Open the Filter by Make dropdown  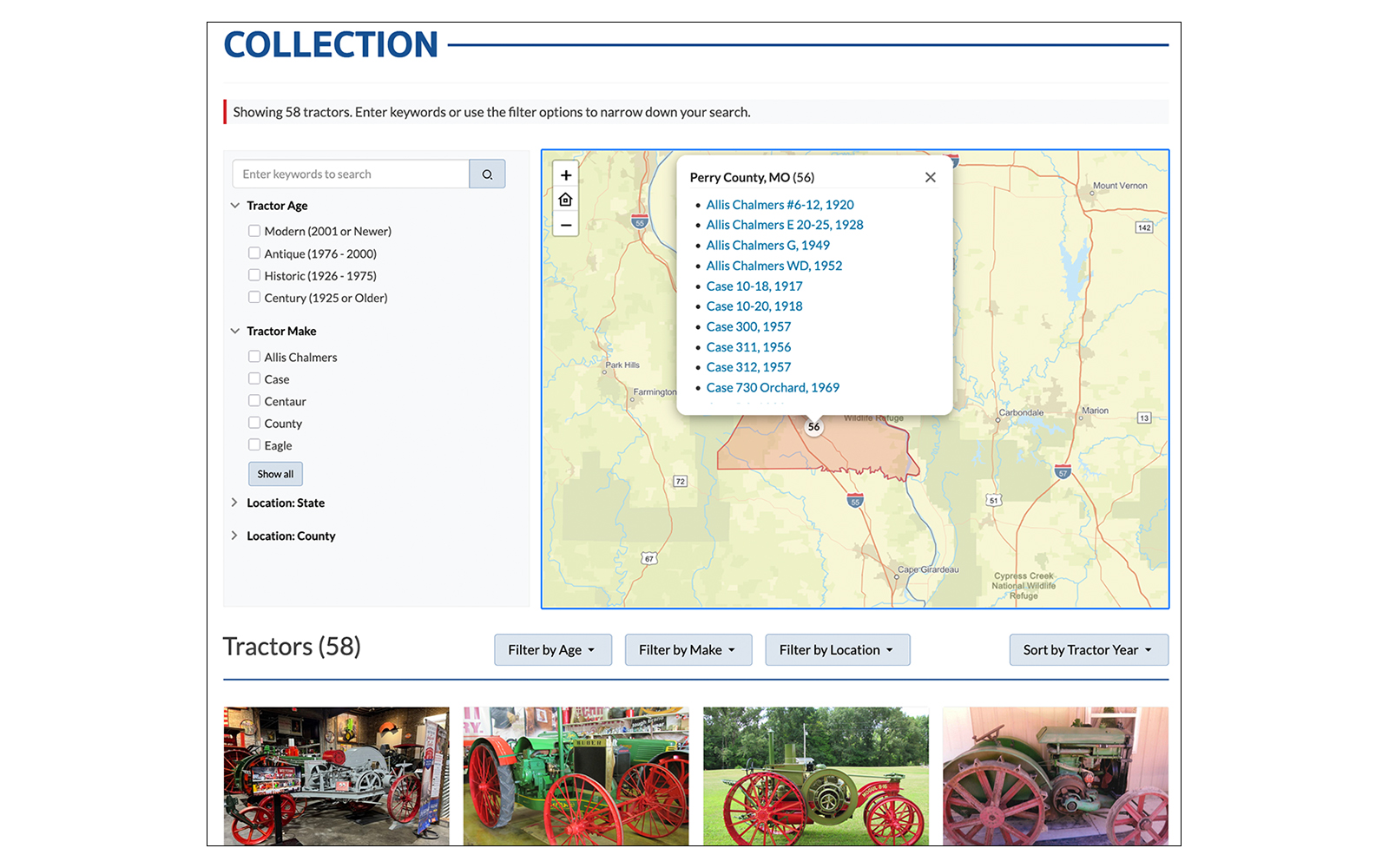click(x=688, y=650)
